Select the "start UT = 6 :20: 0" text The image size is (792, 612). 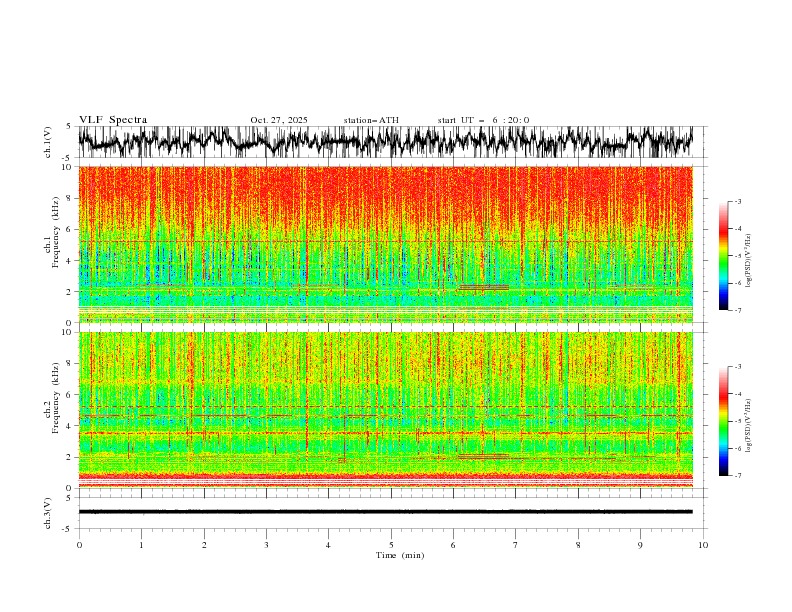point(483,120)
